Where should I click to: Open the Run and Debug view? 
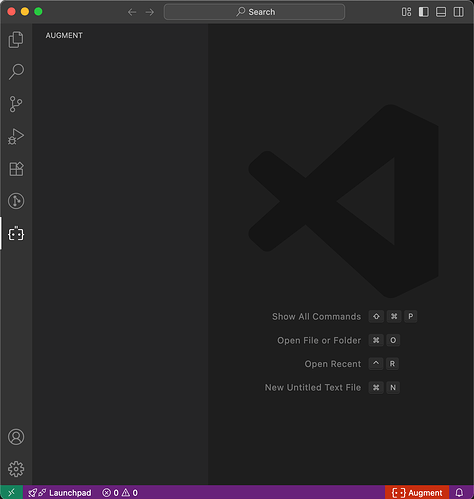click(16, 136)
